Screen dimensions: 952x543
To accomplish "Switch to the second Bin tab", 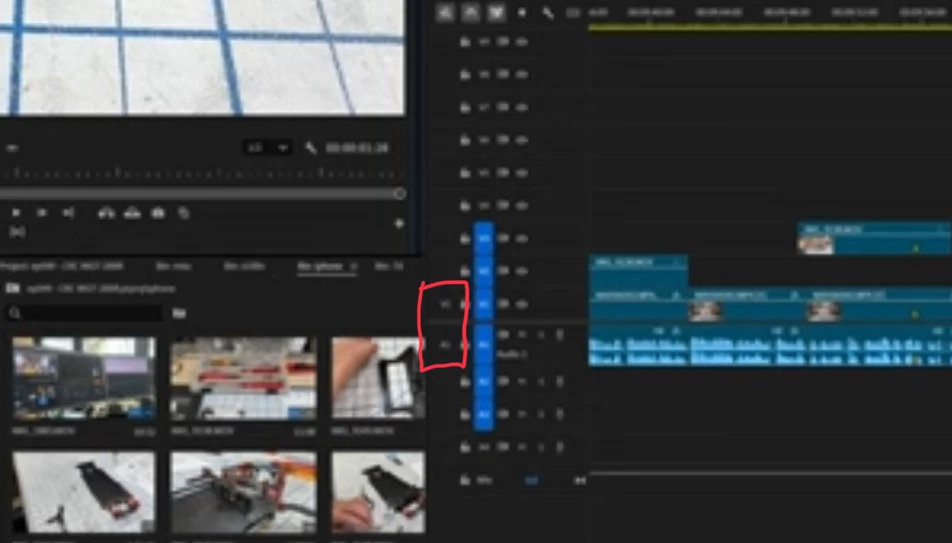I will [x=174, y=266].
